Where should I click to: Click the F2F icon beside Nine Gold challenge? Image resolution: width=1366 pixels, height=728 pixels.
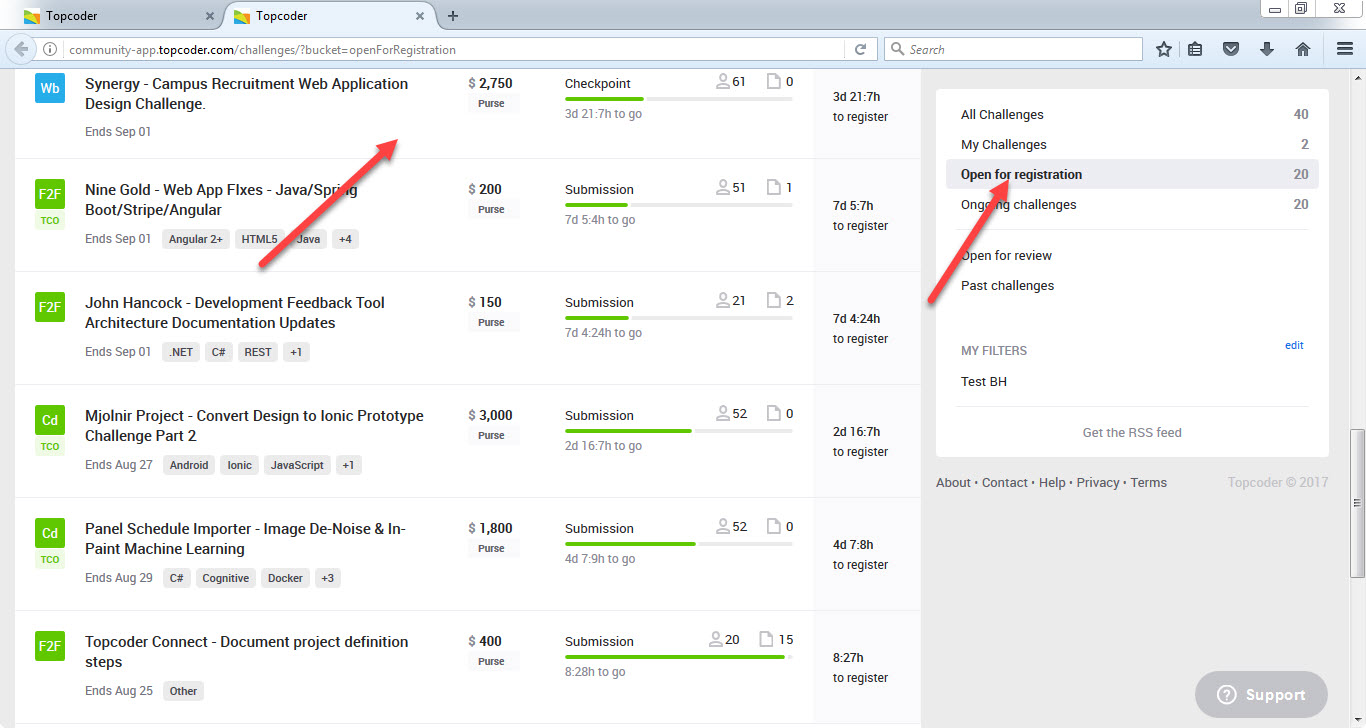pyautogui.click(x=50, y=194)
